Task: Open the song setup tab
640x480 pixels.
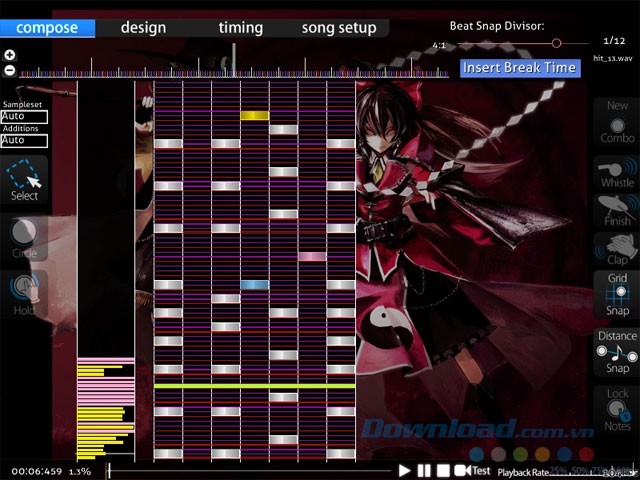Action: coord(339,28)
